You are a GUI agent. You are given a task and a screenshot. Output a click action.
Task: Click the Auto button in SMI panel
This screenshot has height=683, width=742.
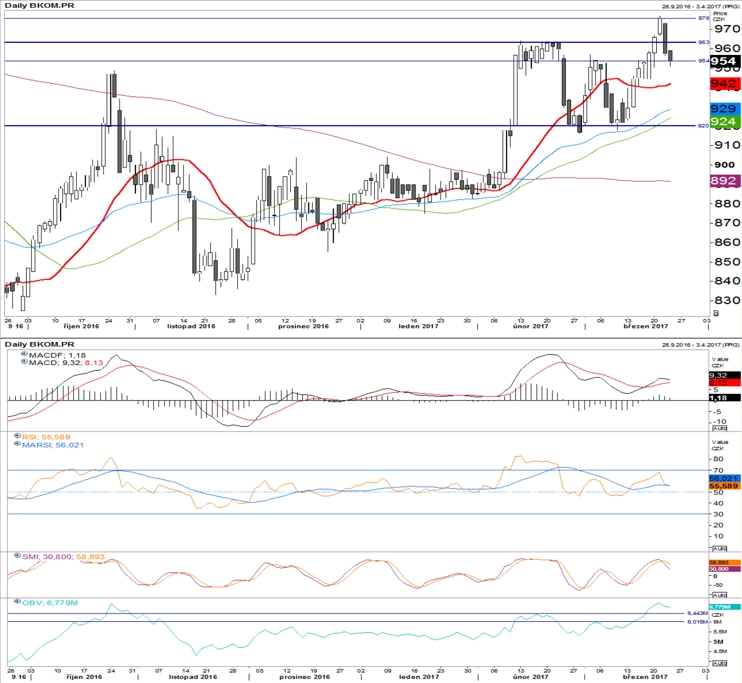(x=719, y=595)
